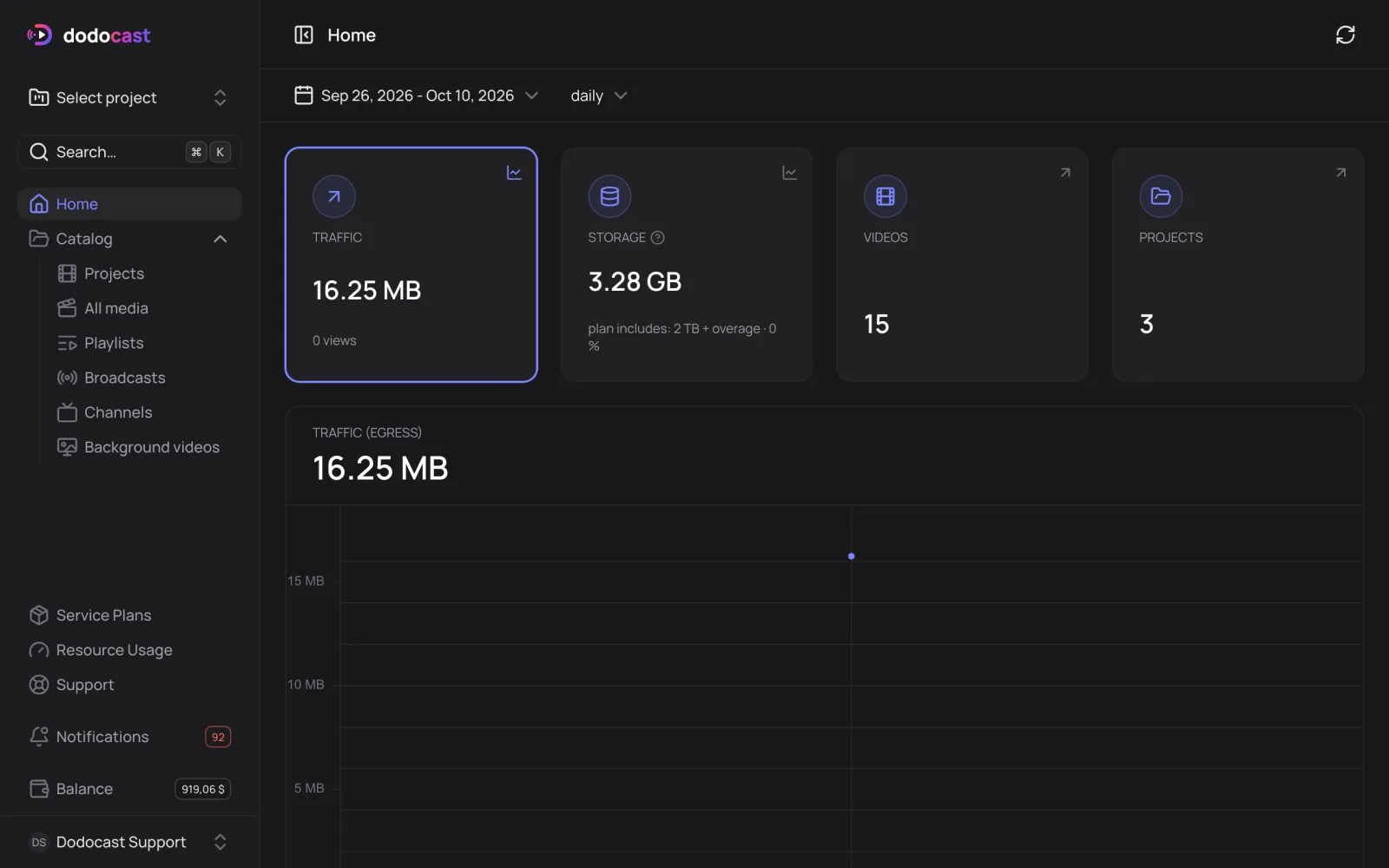This screenshot has width=1389, height=868.
Task: Open the Dodocast Support account switcher
Action: [x=129, y=842]
